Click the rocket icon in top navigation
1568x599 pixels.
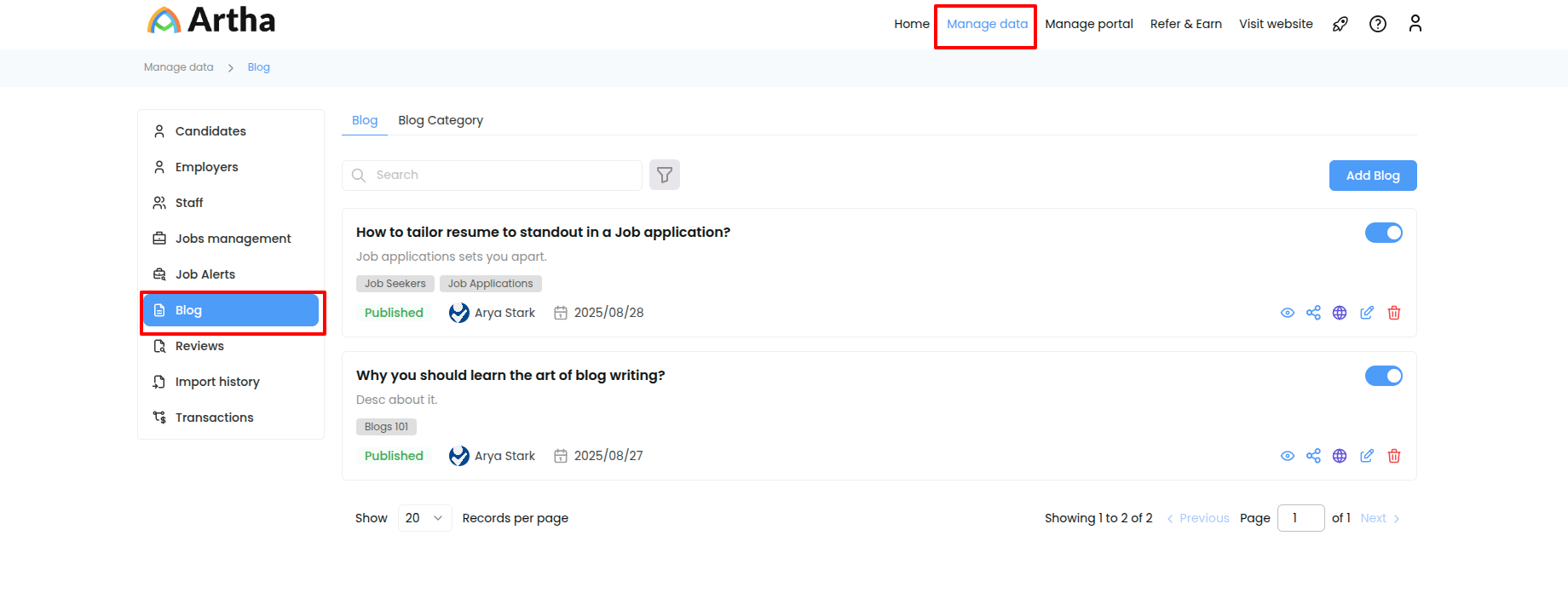[1340, 24]
